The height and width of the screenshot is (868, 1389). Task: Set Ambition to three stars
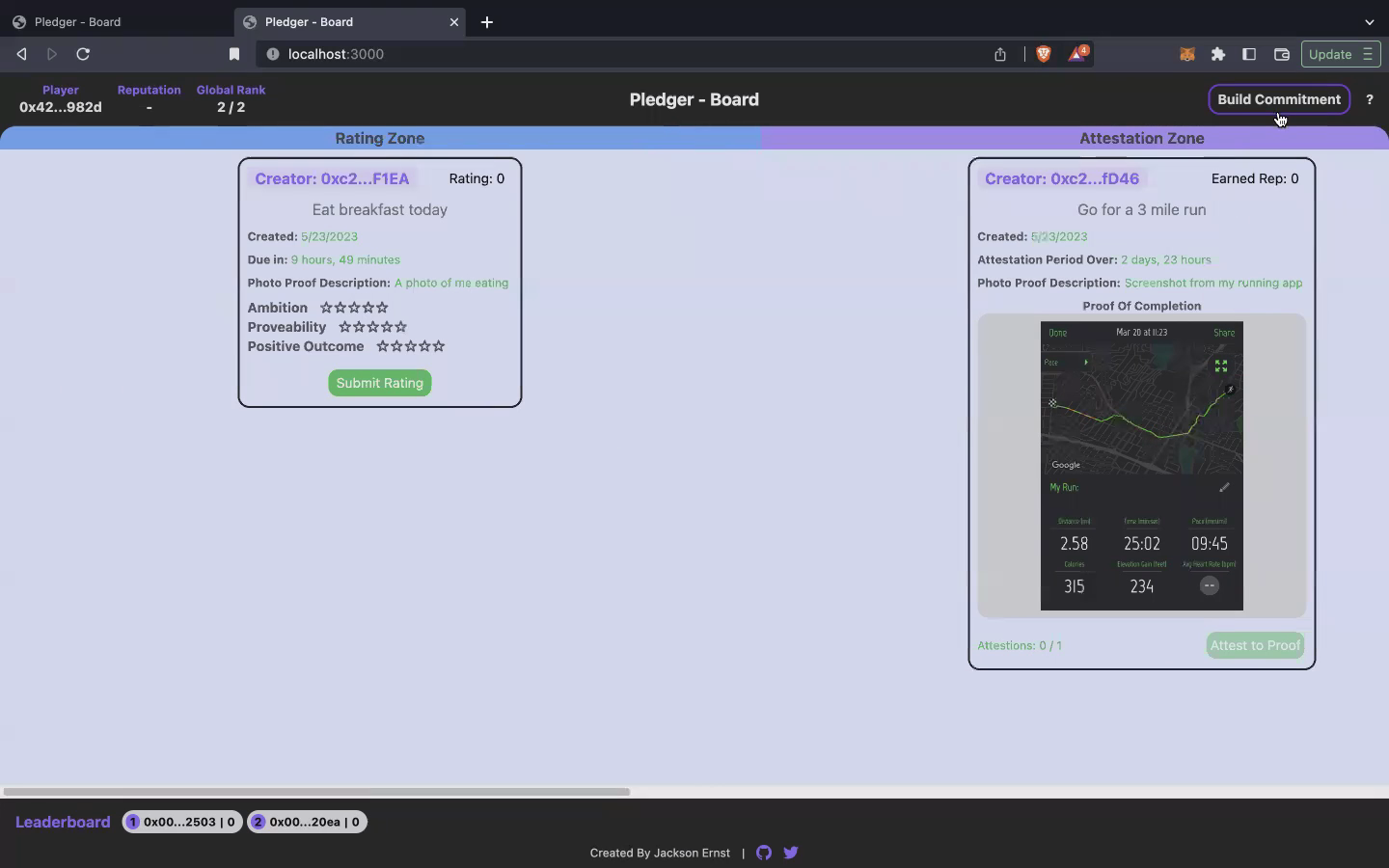point(354,308)
